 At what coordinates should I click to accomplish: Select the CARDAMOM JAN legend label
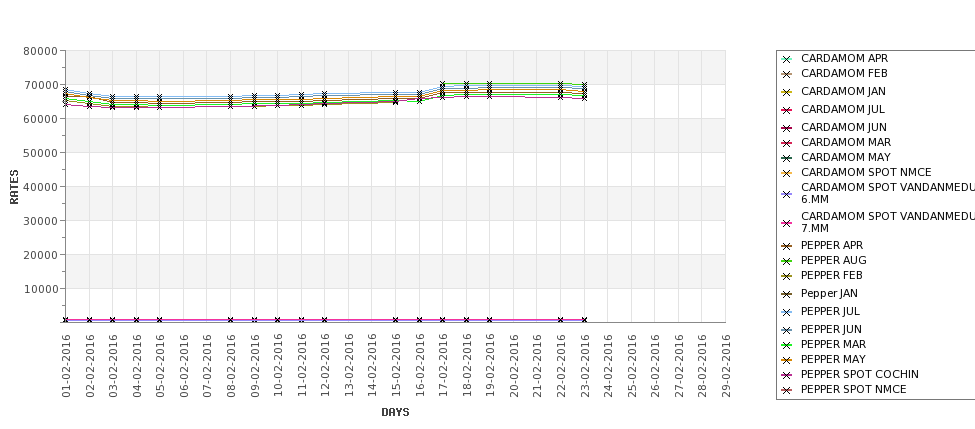[x=843, y=91]
